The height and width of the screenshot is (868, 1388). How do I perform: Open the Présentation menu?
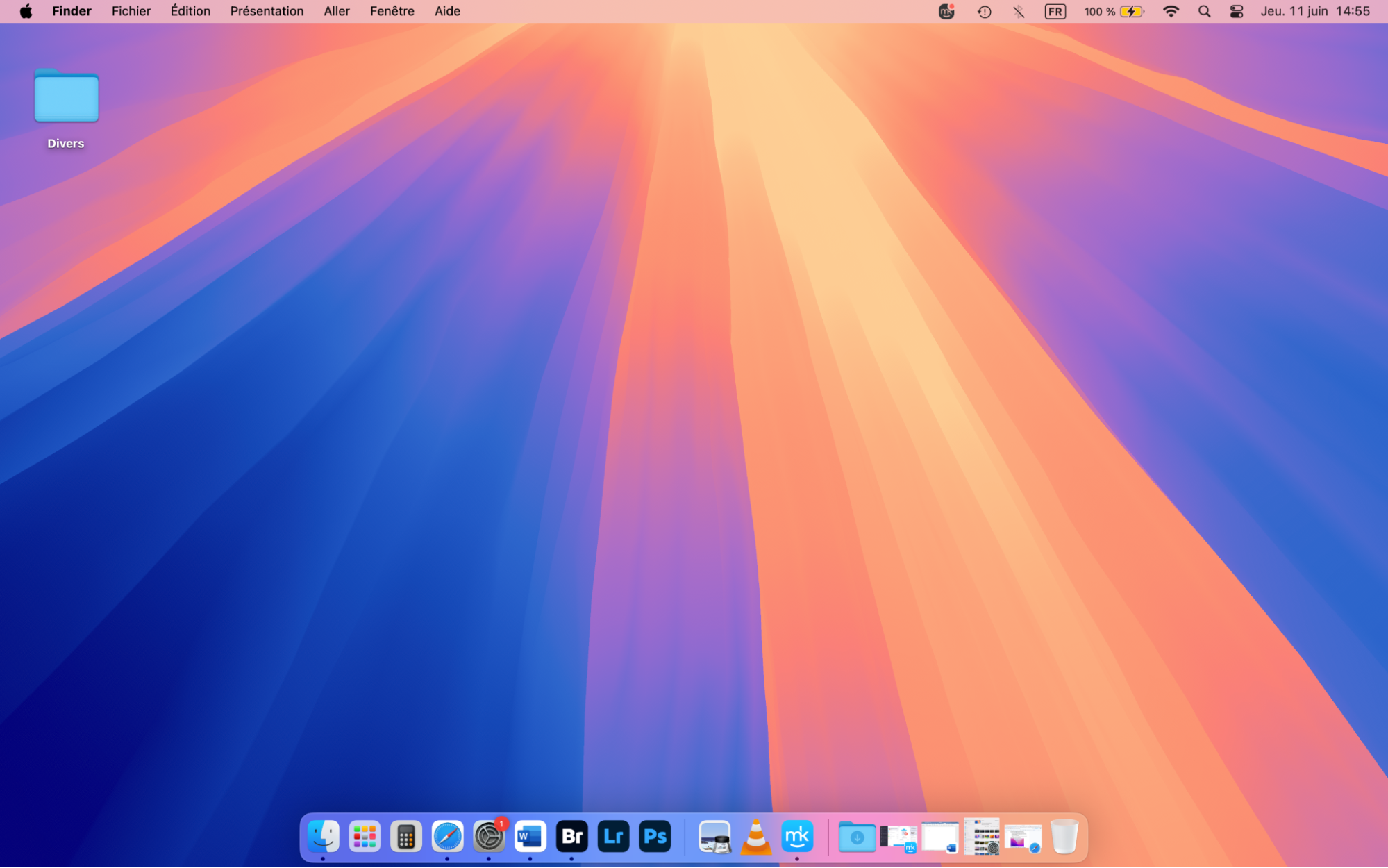[x=267, y=11]
